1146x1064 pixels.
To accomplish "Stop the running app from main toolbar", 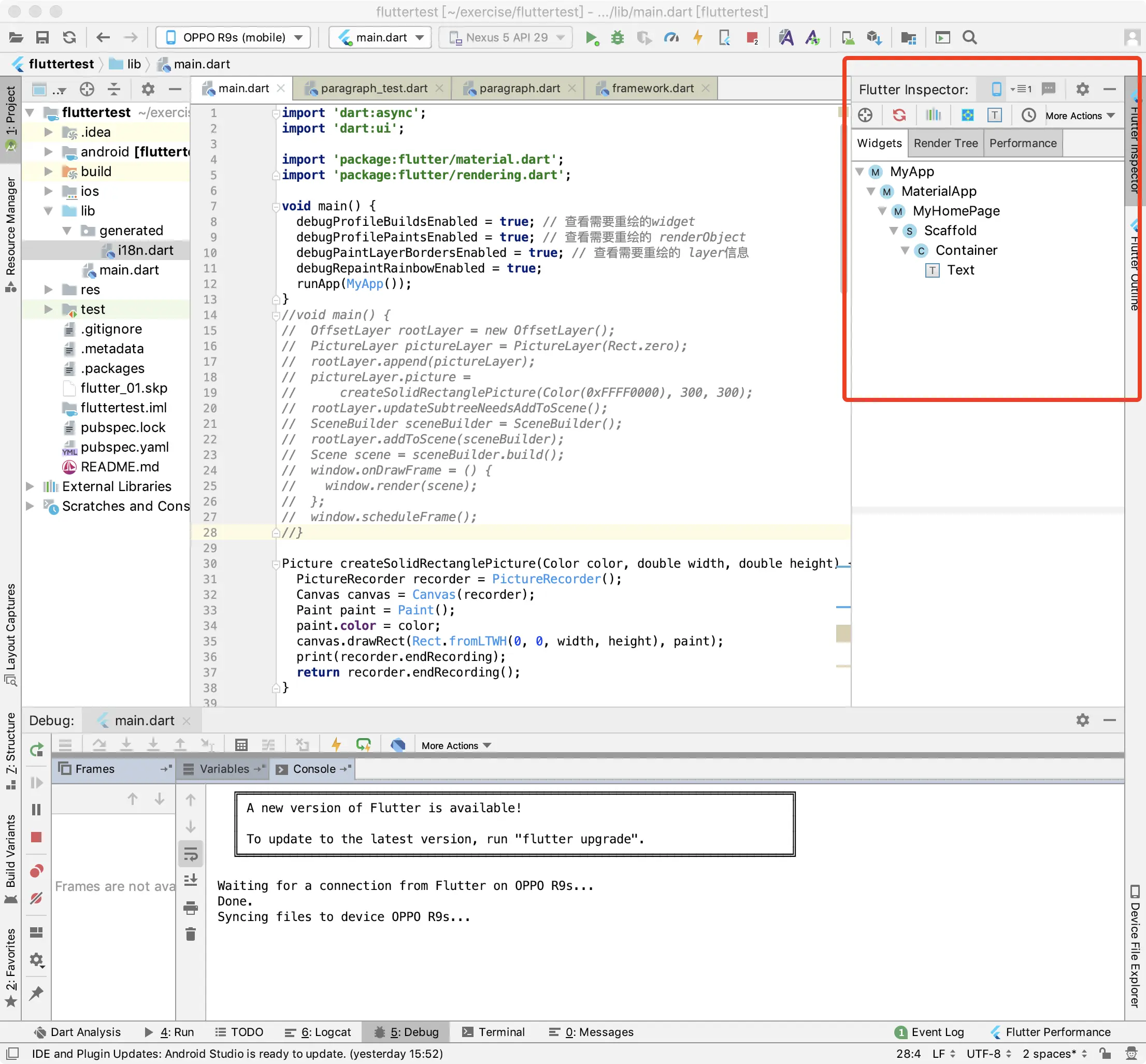I will coord(752,38).
